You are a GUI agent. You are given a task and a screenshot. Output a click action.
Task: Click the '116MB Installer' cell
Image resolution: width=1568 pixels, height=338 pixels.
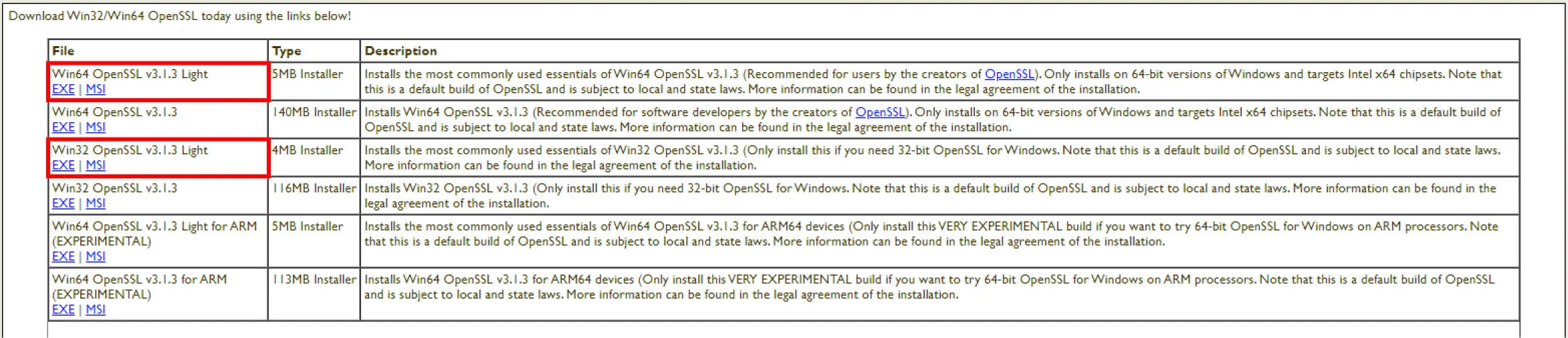click(314, 196)
